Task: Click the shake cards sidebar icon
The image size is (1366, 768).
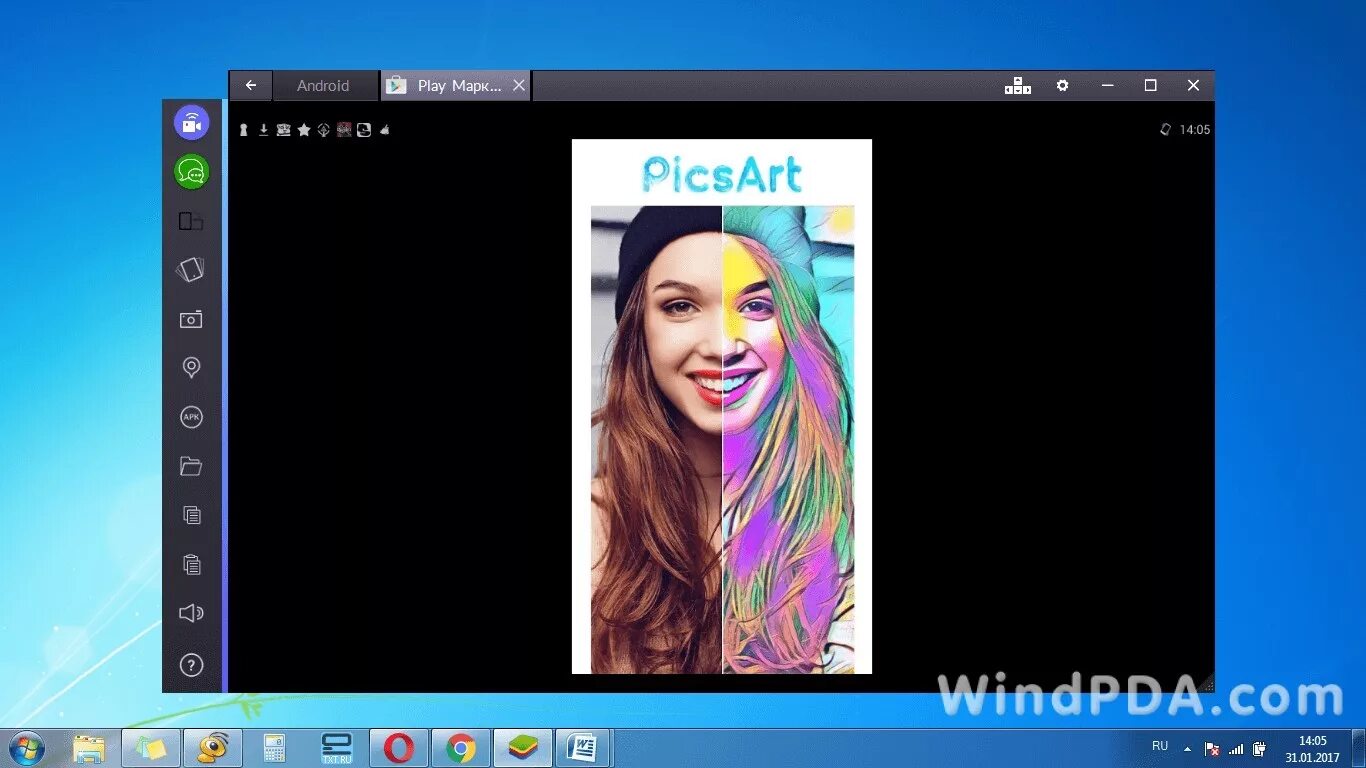Action: click(x=191, y=269)
